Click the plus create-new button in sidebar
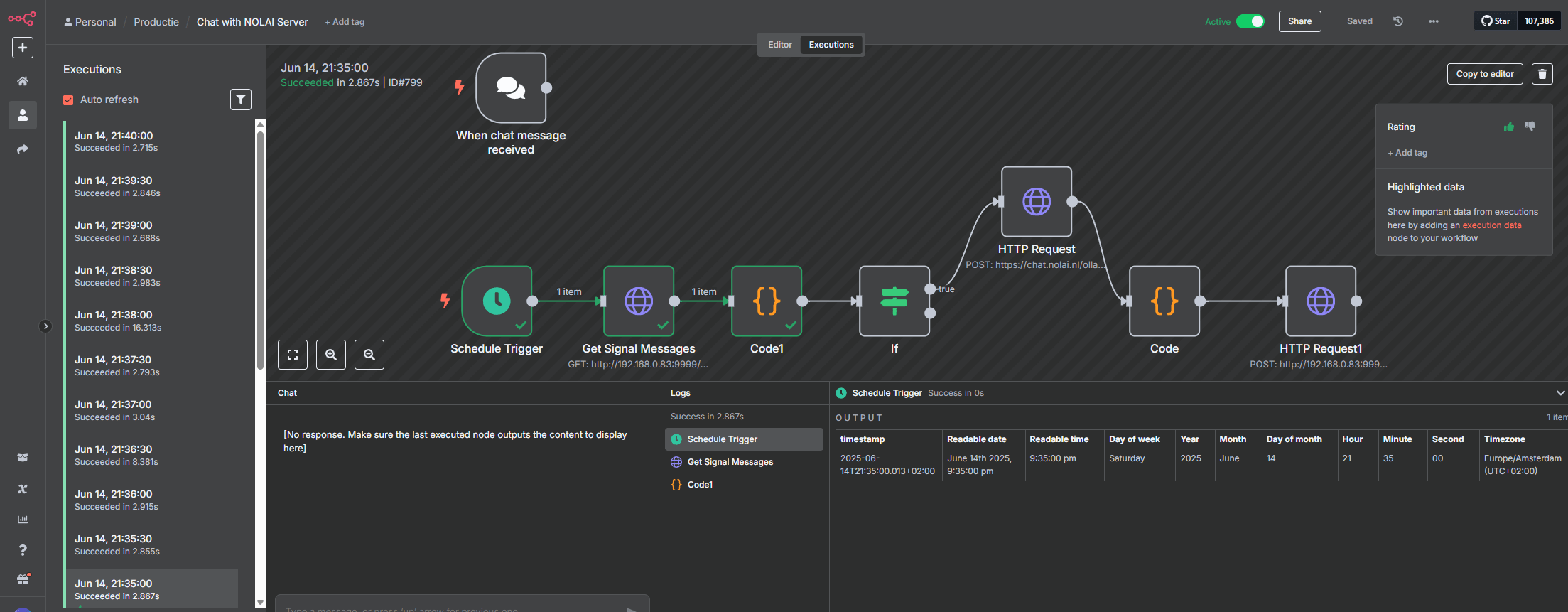 23,48
